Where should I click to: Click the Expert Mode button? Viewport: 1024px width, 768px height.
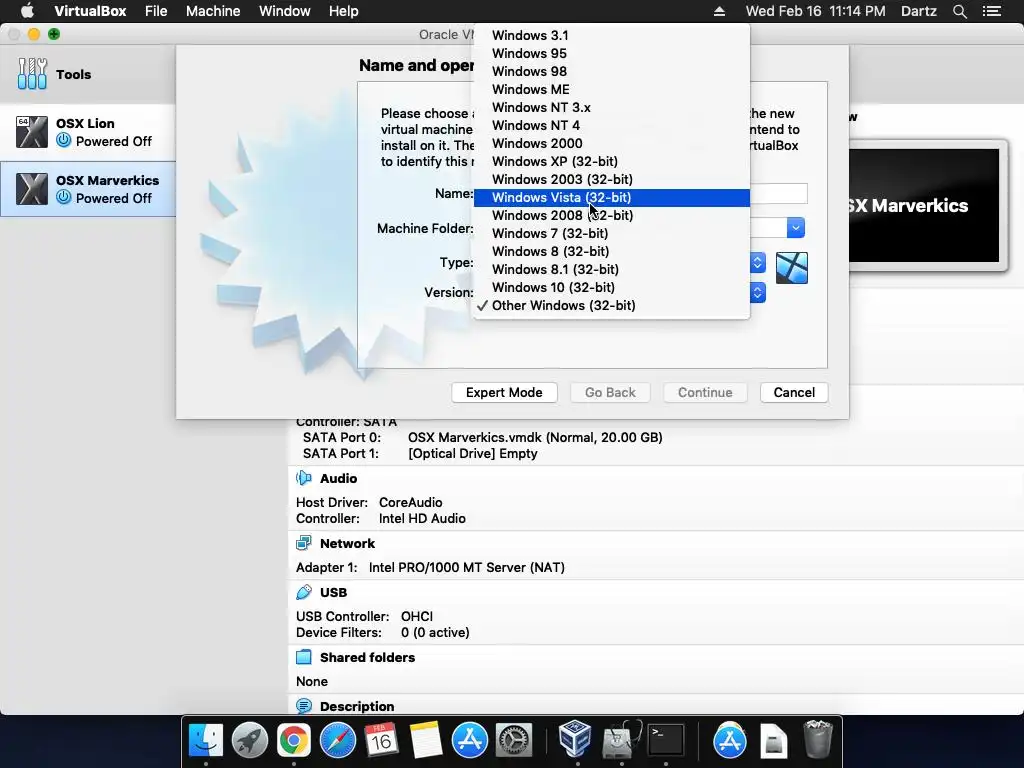point(504,392)
